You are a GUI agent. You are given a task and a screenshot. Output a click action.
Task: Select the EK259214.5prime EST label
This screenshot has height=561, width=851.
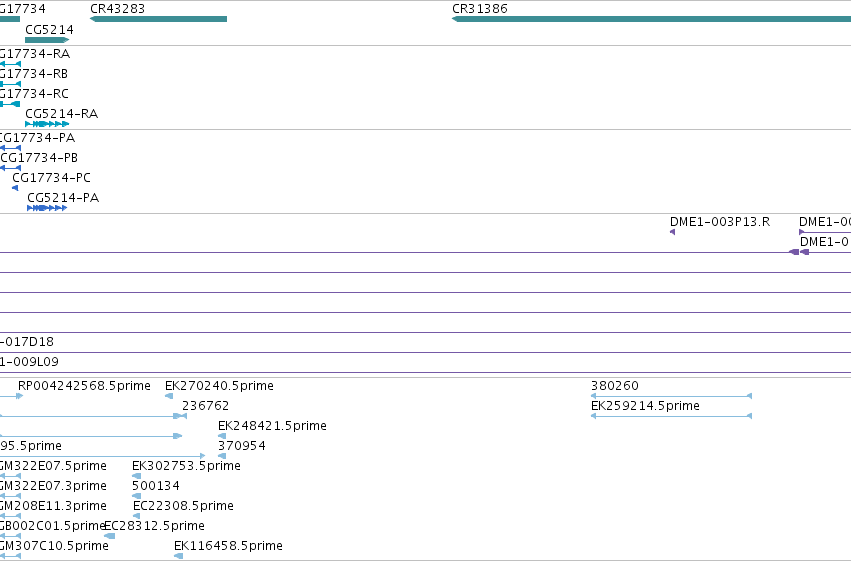coord(645,405)
